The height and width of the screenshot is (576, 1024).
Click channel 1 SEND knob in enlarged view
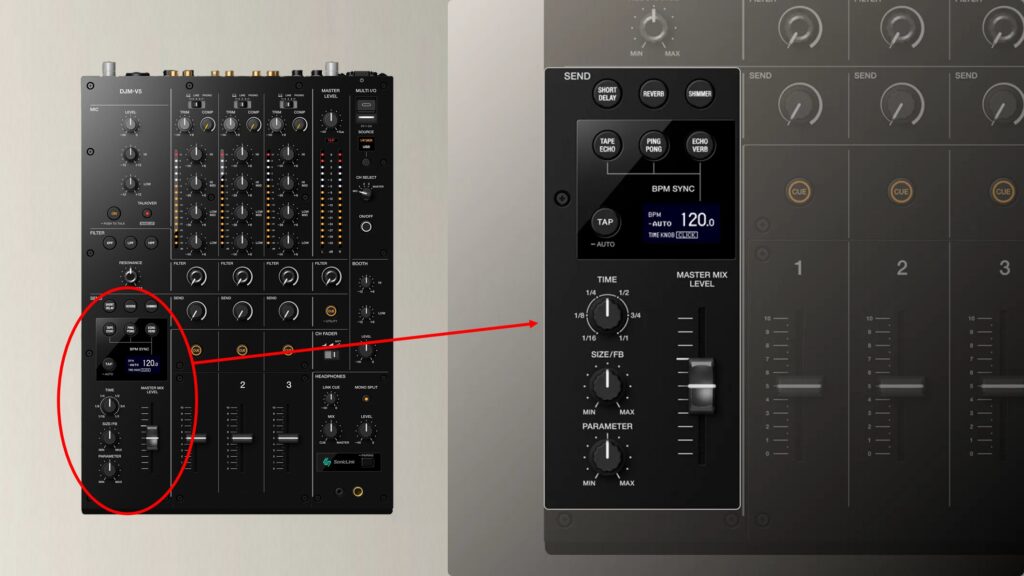(799, 104)
